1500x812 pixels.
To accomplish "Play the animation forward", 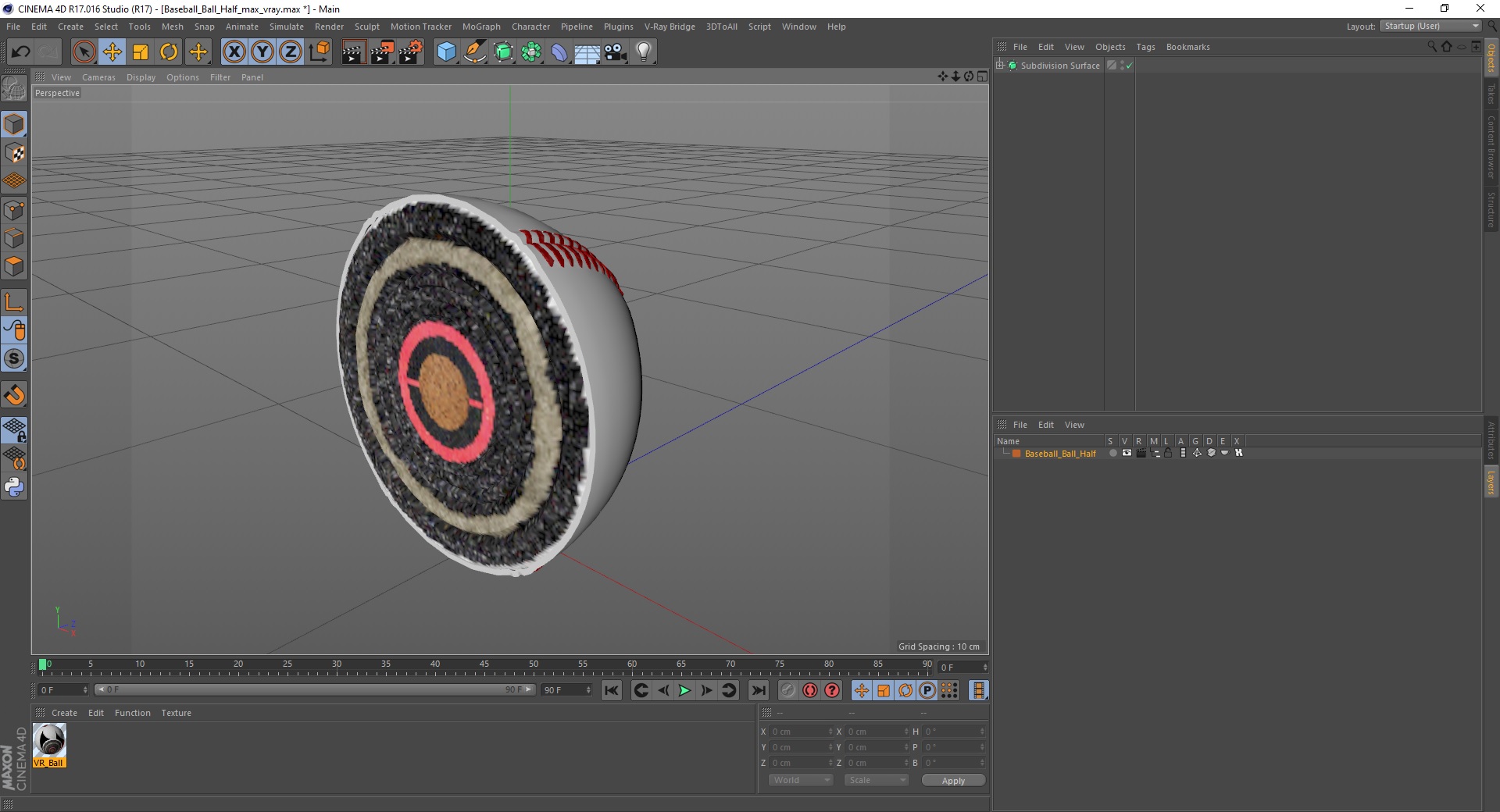I will coord(684,690).
